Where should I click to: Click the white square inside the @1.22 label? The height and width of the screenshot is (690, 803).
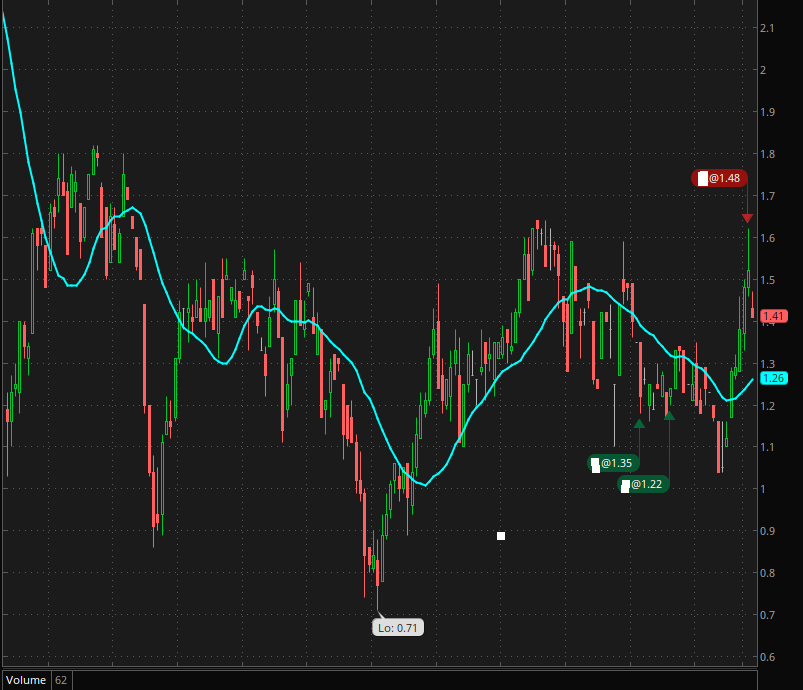(x=625, y=486)
